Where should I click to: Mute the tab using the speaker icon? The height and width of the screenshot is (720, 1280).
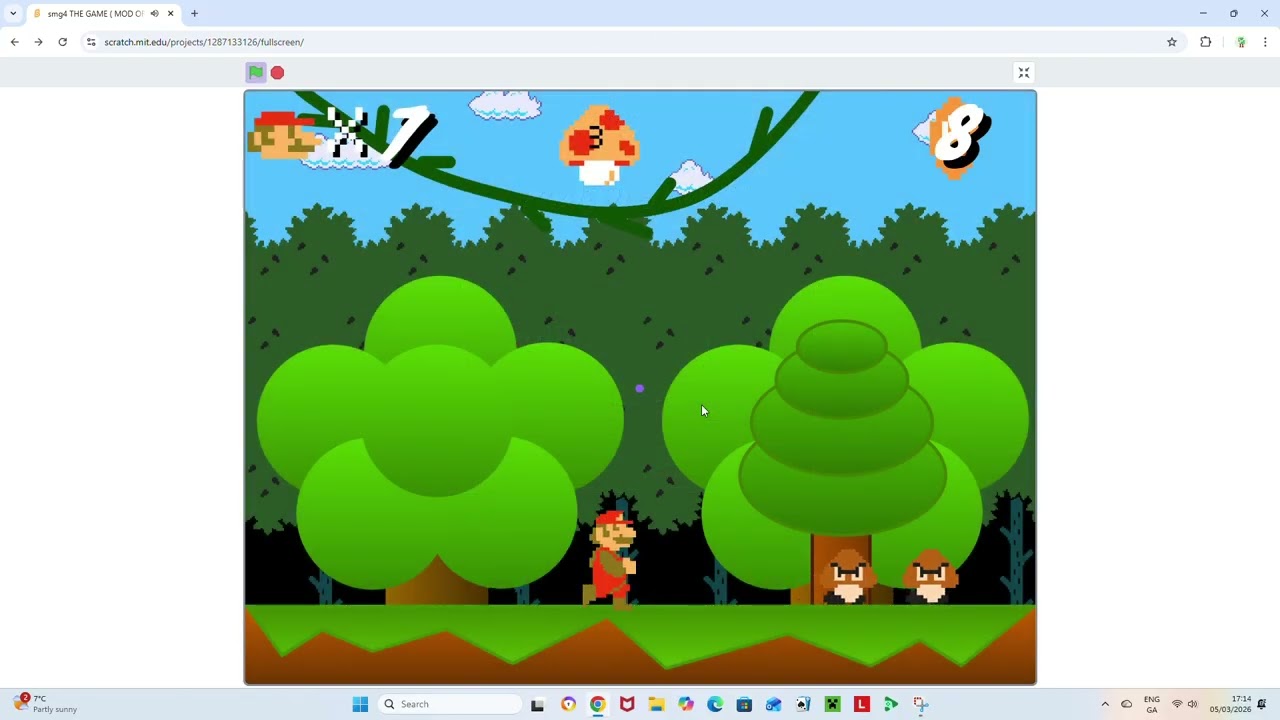(x=154, y=14)
